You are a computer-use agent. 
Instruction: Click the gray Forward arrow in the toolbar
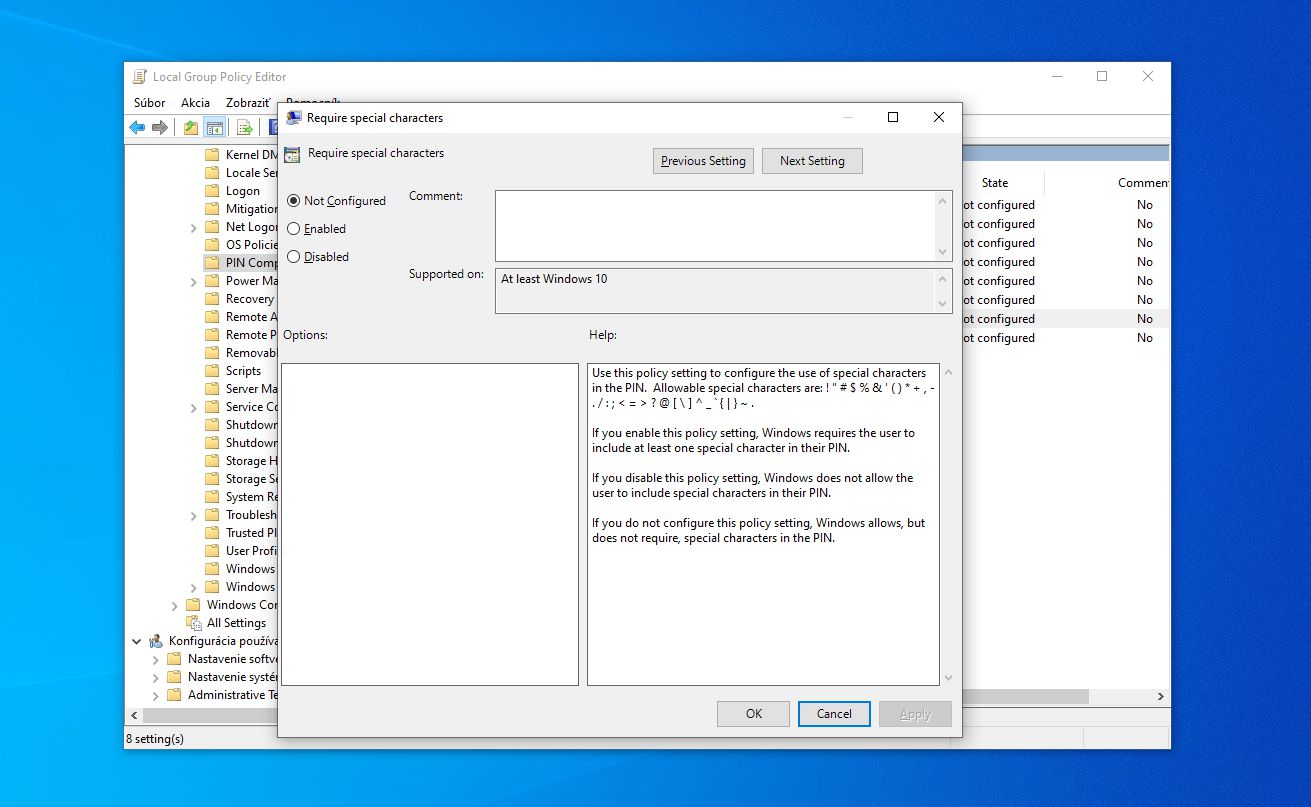click(x=159, y=127)
